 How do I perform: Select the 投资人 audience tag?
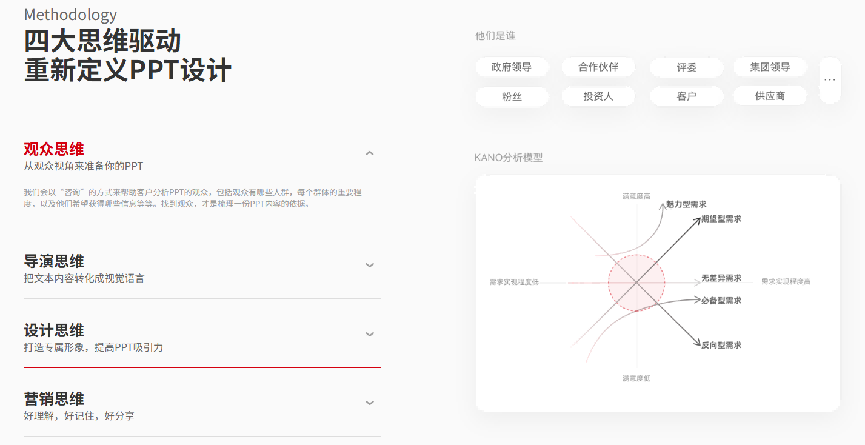598,96
